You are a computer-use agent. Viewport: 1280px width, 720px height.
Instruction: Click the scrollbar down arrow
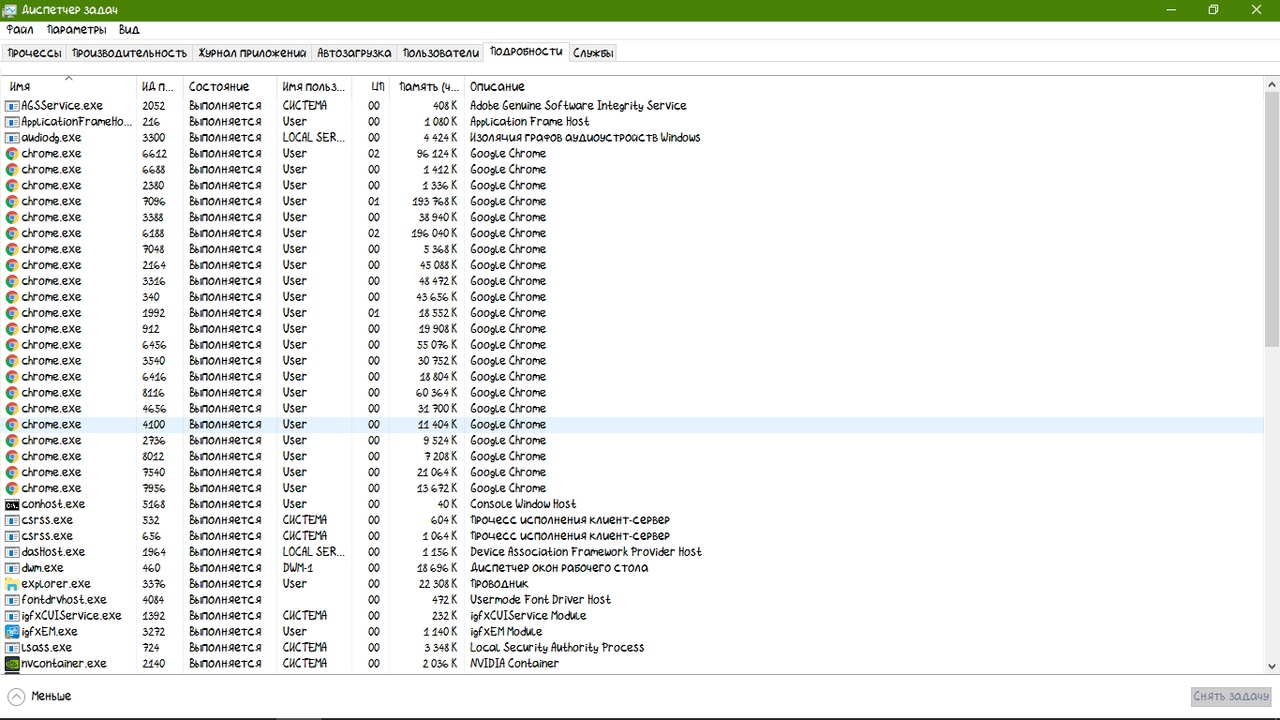click(x=1272, y=666)
